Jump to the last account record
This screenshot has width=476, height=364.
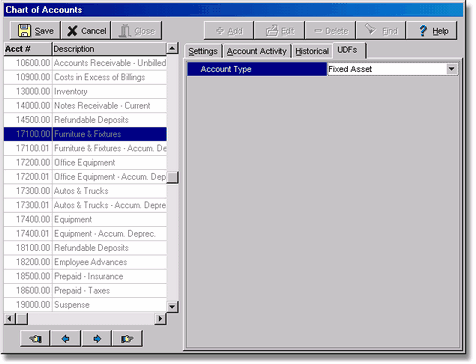(x=127, y=339)
